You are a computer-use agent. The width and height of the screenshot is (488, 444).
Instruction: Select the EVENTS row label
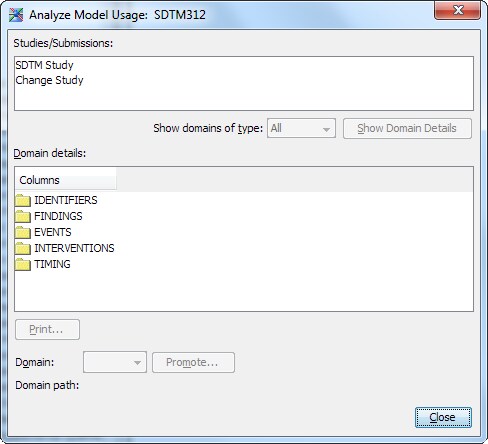pyautogui.click(x=53, y=232)
